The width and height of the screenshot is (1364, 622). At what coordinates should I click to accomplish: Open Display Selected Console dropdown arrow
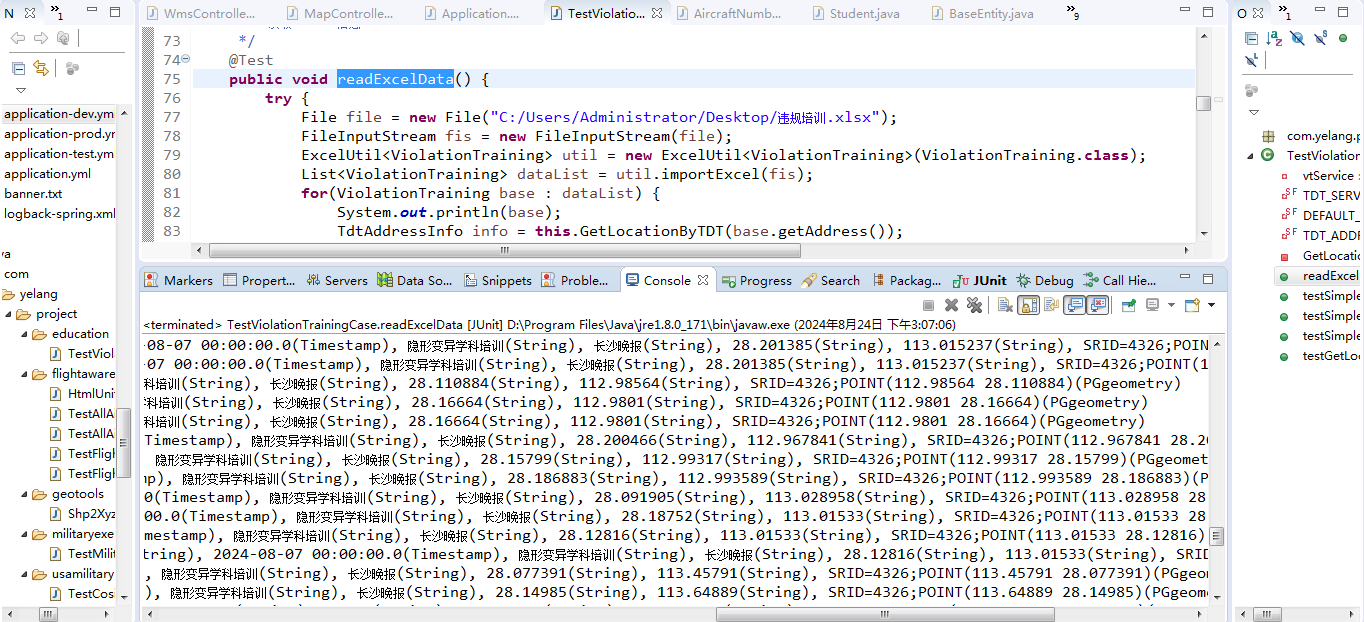click(1171, 305)
